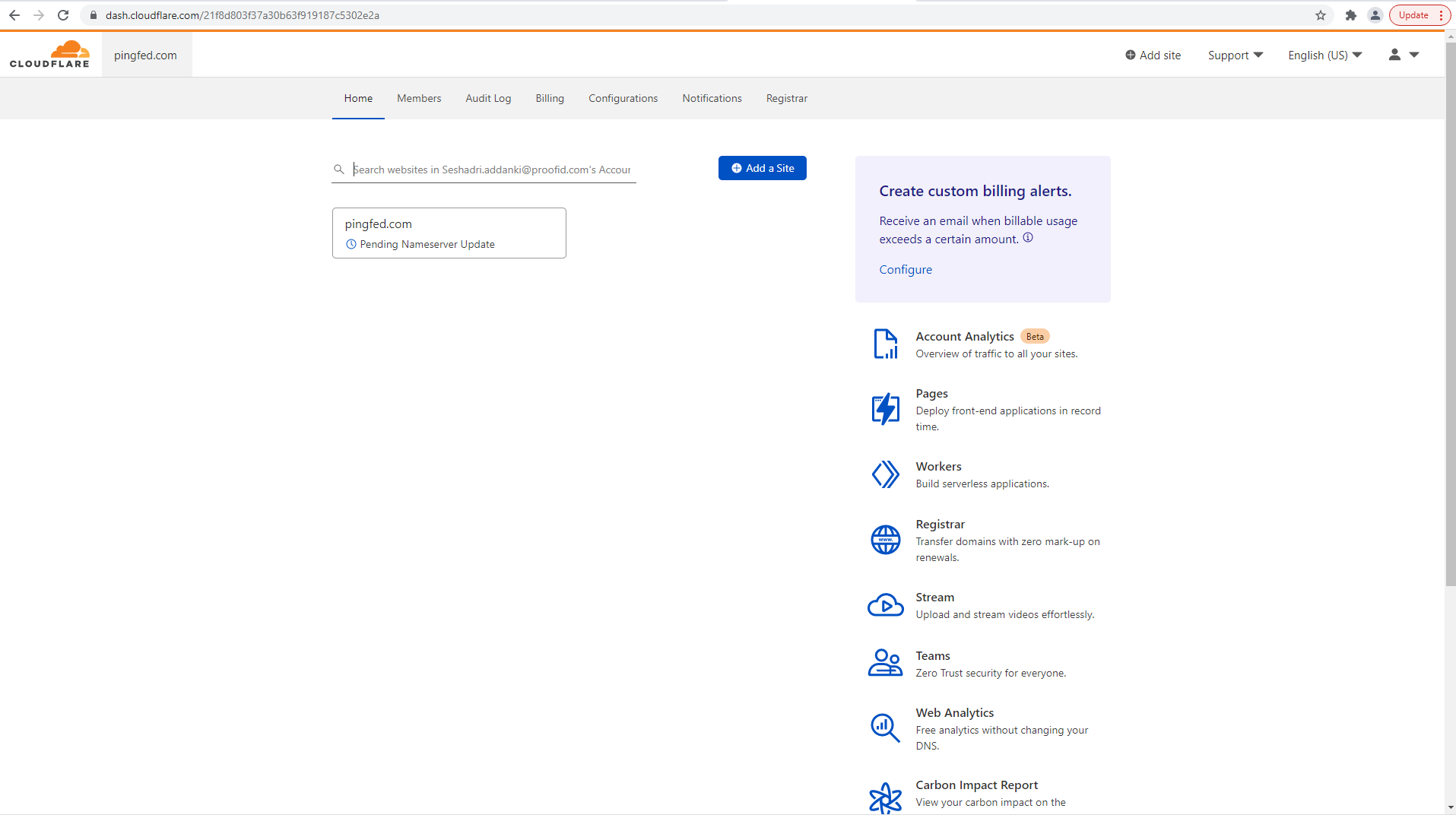Click the Stream cloud play icon
Screen dimensions: 1456x818
tap(886, 605)
